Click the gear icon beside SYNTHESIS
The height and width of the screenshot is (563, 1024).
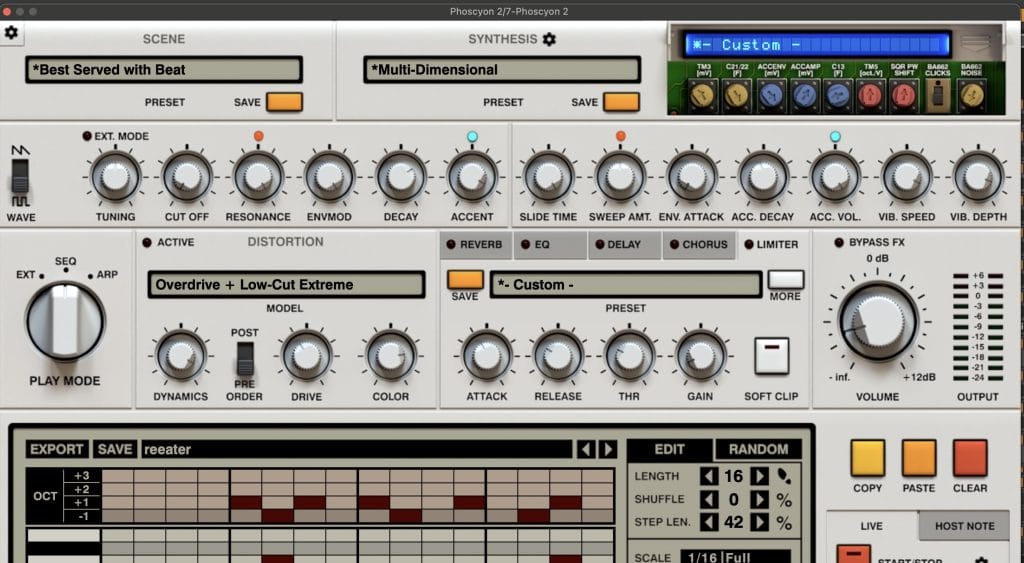[548, 40]
